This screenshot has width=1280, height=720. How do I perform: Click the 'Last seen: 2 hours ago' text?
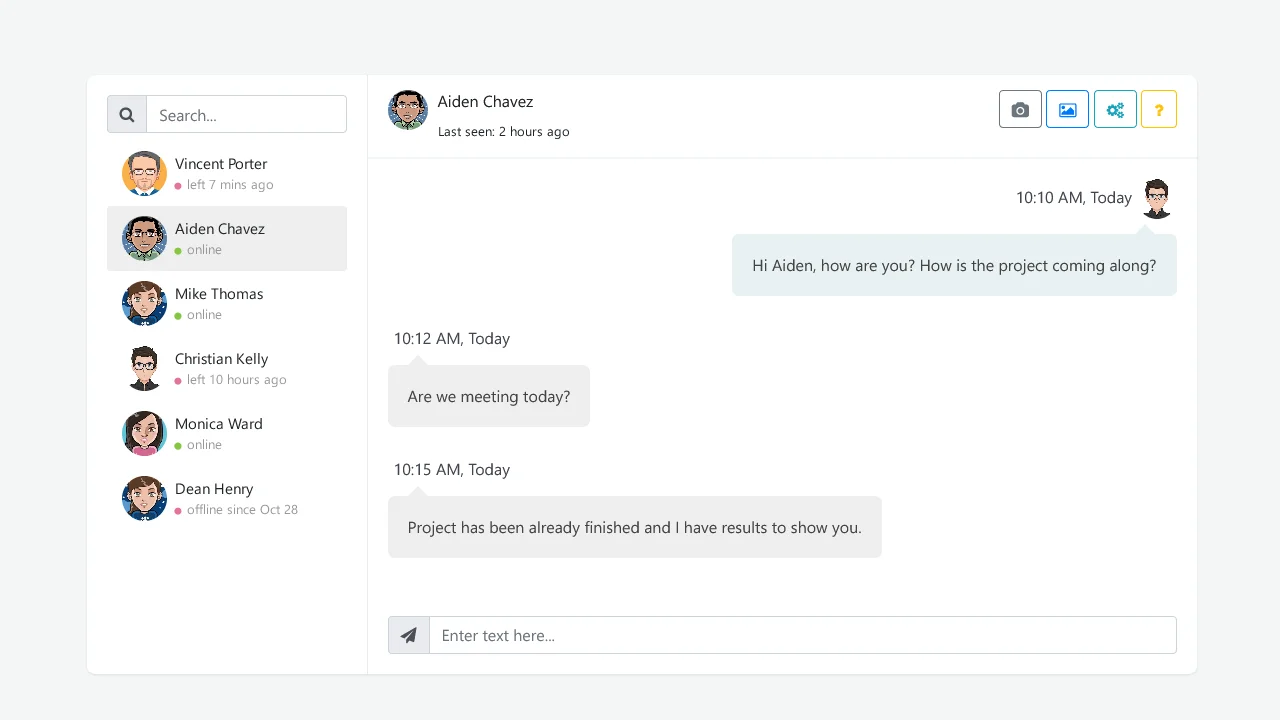pyautogui.click(x=504, y=131)
